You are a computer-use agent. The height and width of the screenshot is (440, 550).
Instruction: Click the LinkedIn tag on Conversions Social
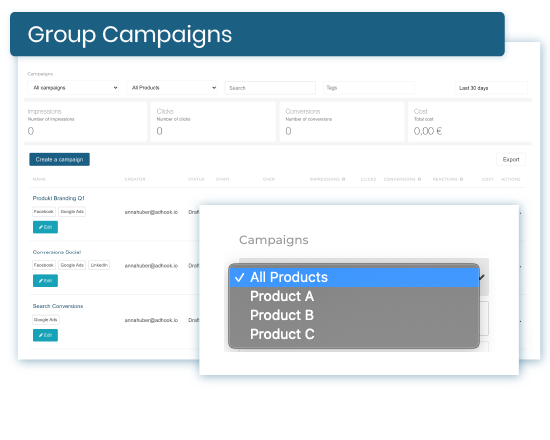point(99,265)
